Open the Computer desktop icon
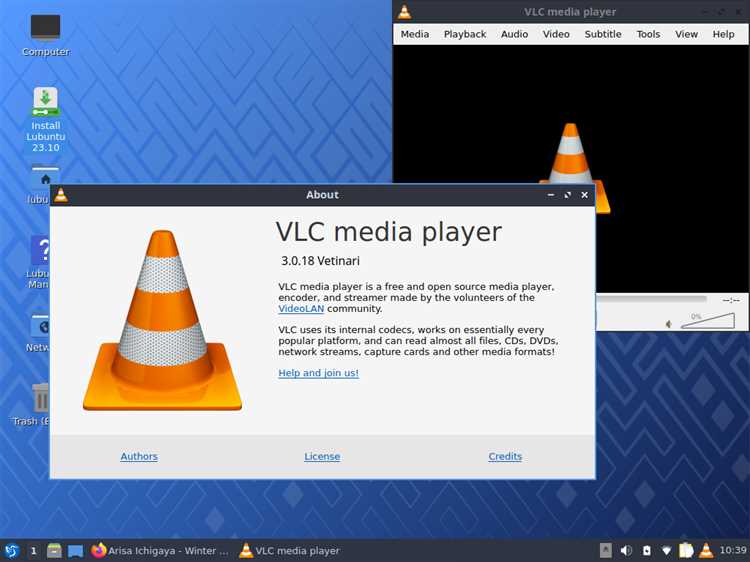 (x=45, y=35)
